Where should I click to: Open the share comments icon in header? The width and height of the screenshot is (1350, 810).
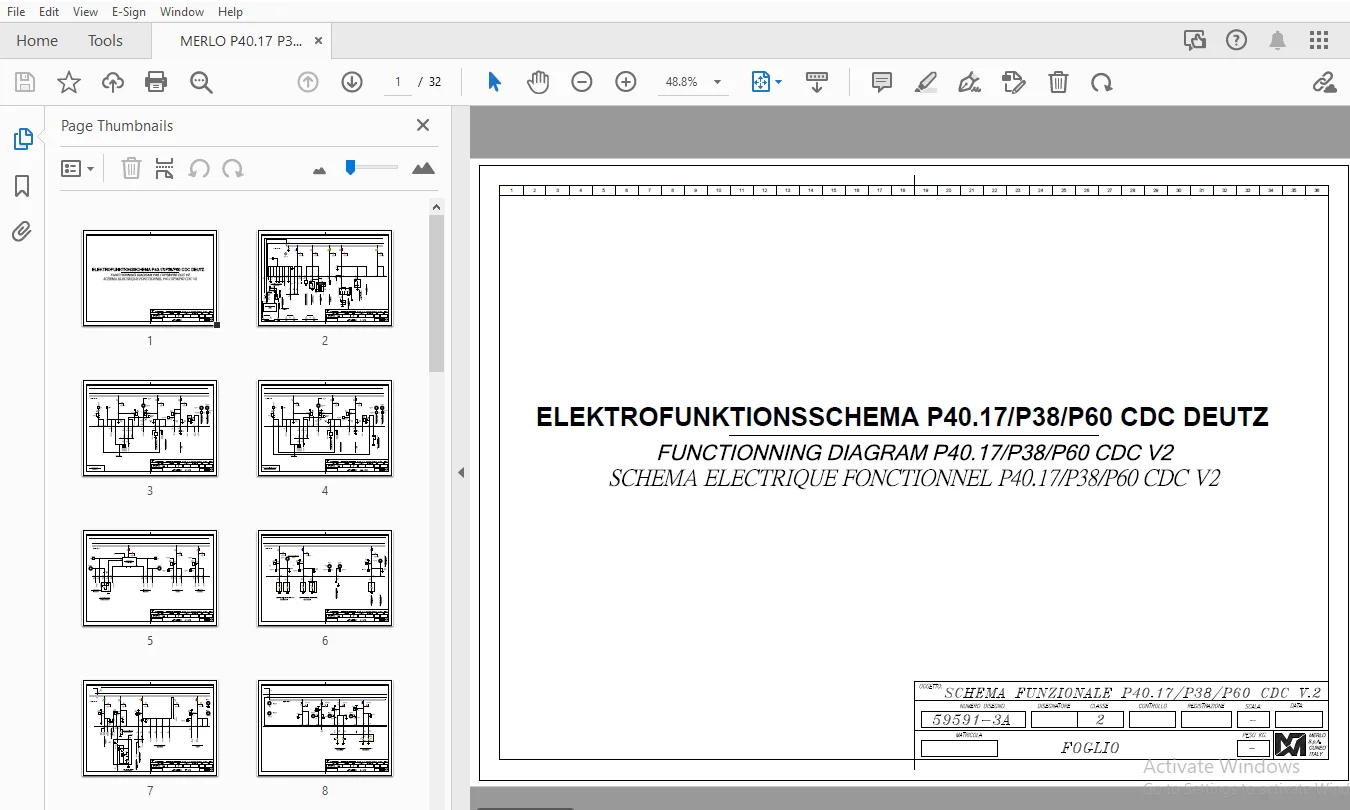pos(1194,41)
